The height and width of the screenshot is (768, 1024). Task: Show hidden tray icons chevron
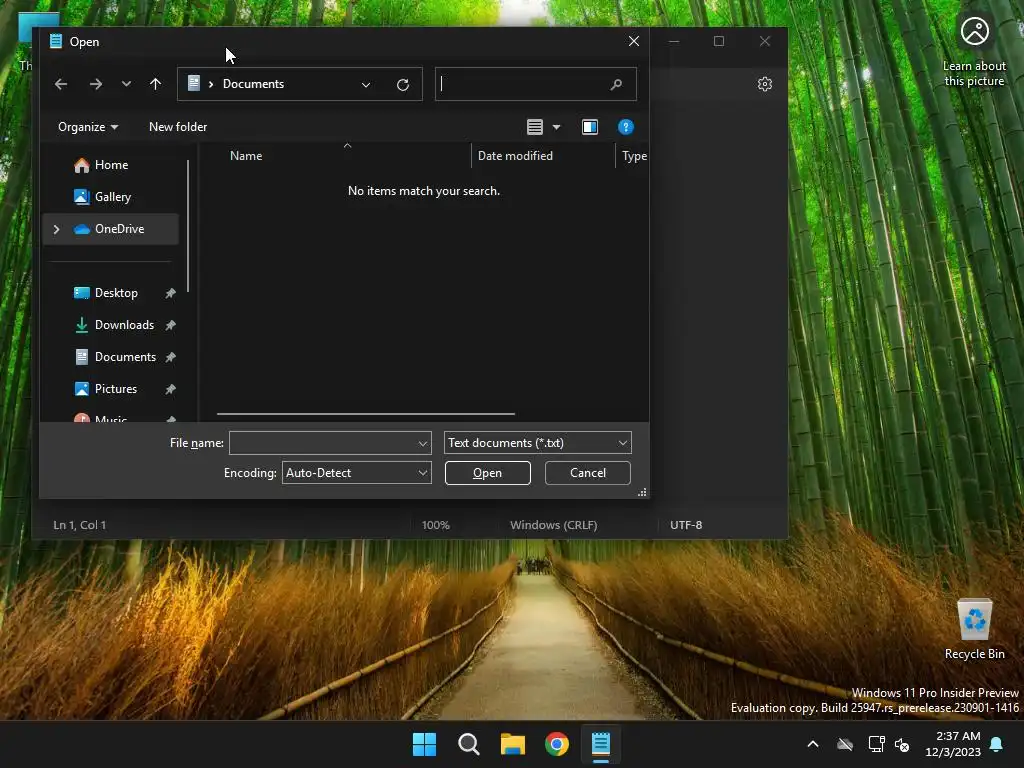[813, 744]
